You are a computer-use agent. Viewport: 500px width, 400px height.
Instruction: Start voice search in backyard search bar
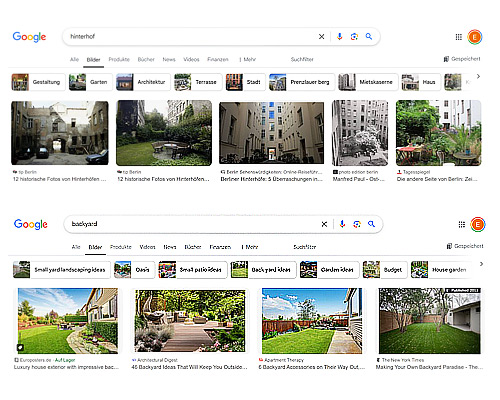click(342, 224)
